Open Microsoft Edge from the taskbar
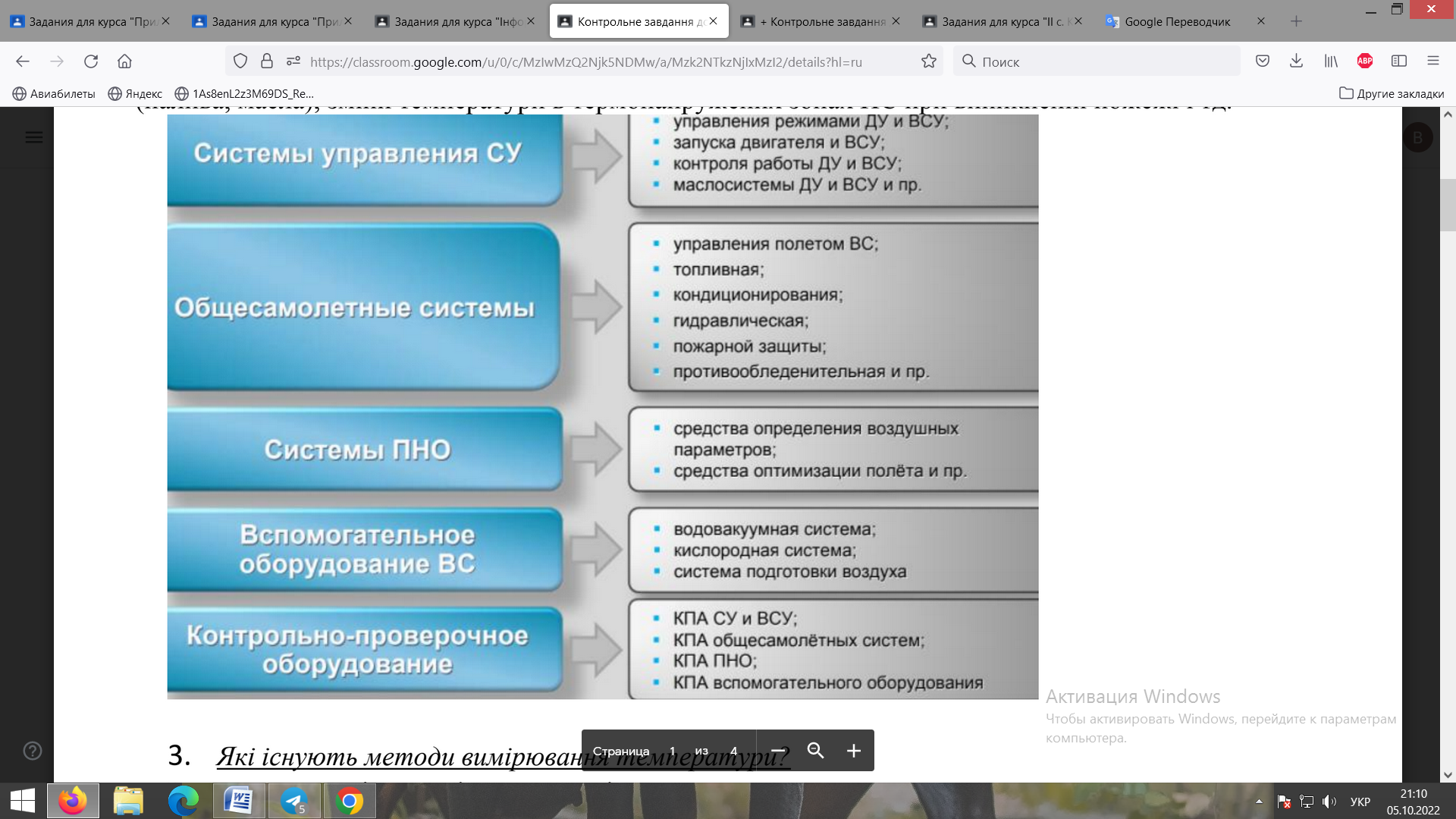The height and width of the screenshot is (819, 1456). click(x=184, y=801)
